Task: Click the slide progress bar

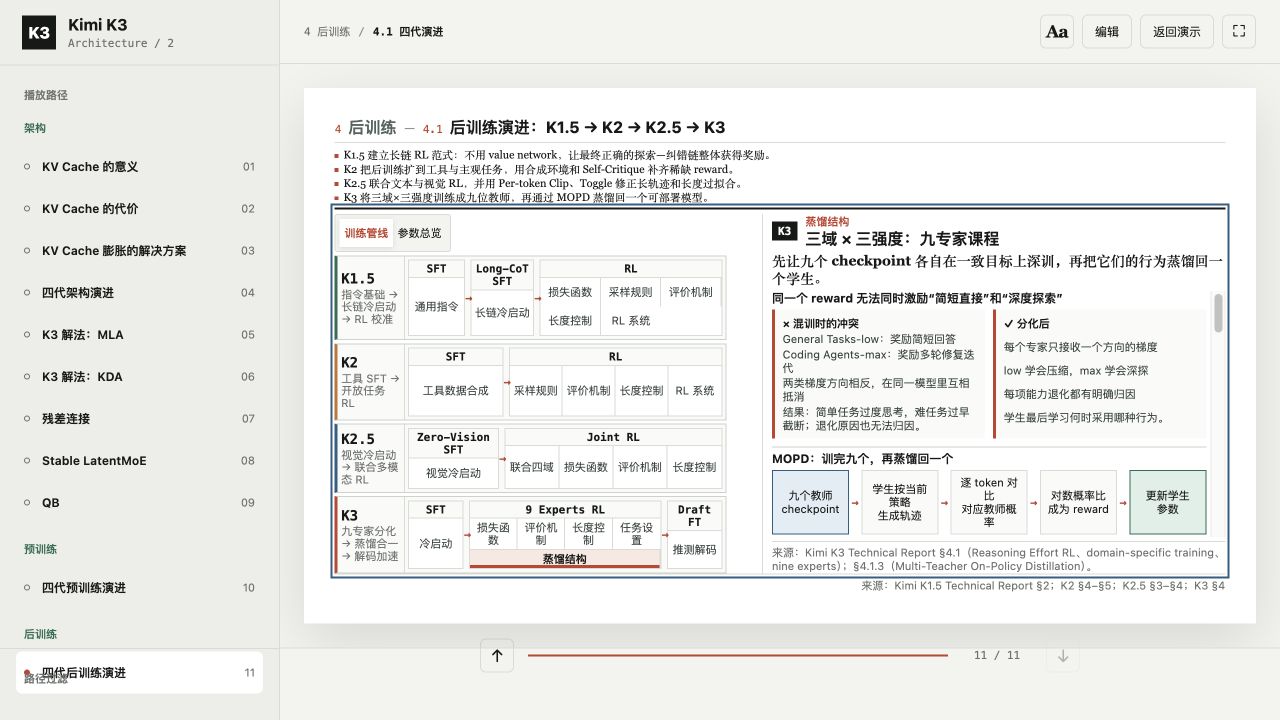Action: point(738,656)
